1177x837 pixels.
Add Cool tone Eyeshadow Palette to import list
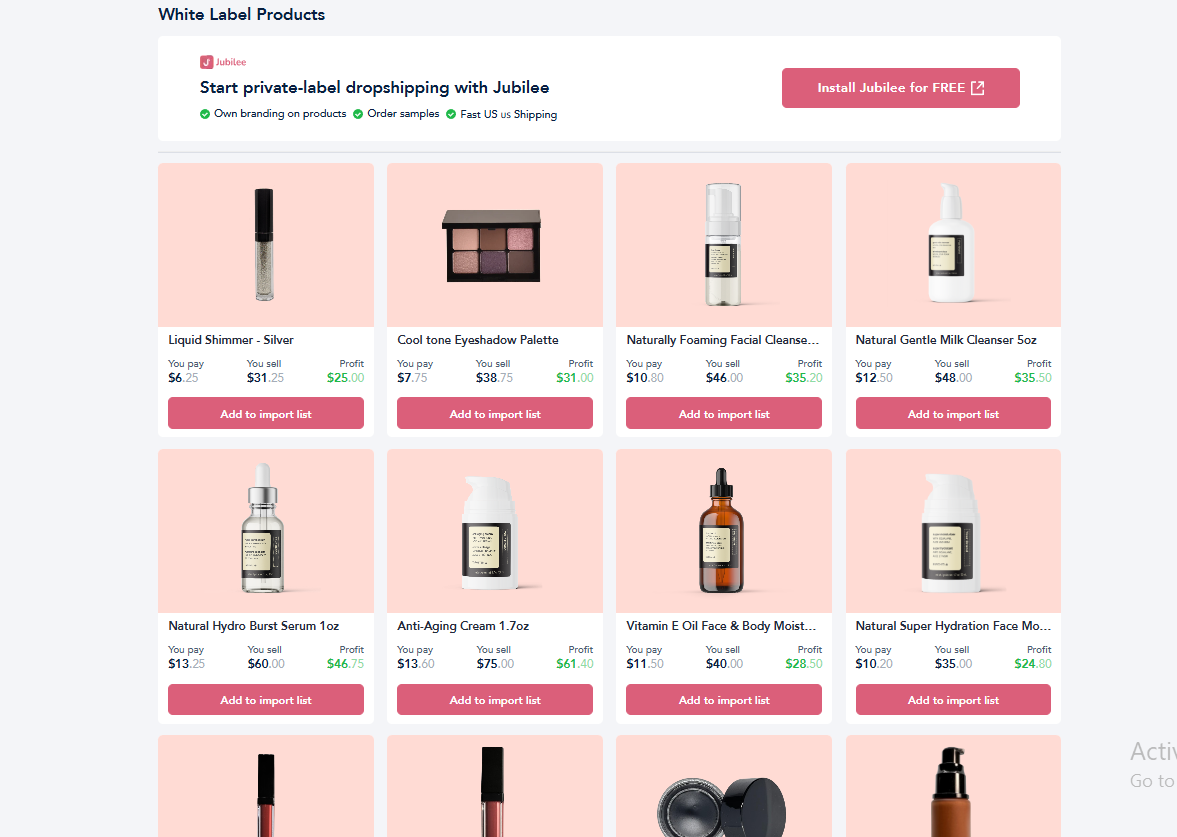(495, 414)
